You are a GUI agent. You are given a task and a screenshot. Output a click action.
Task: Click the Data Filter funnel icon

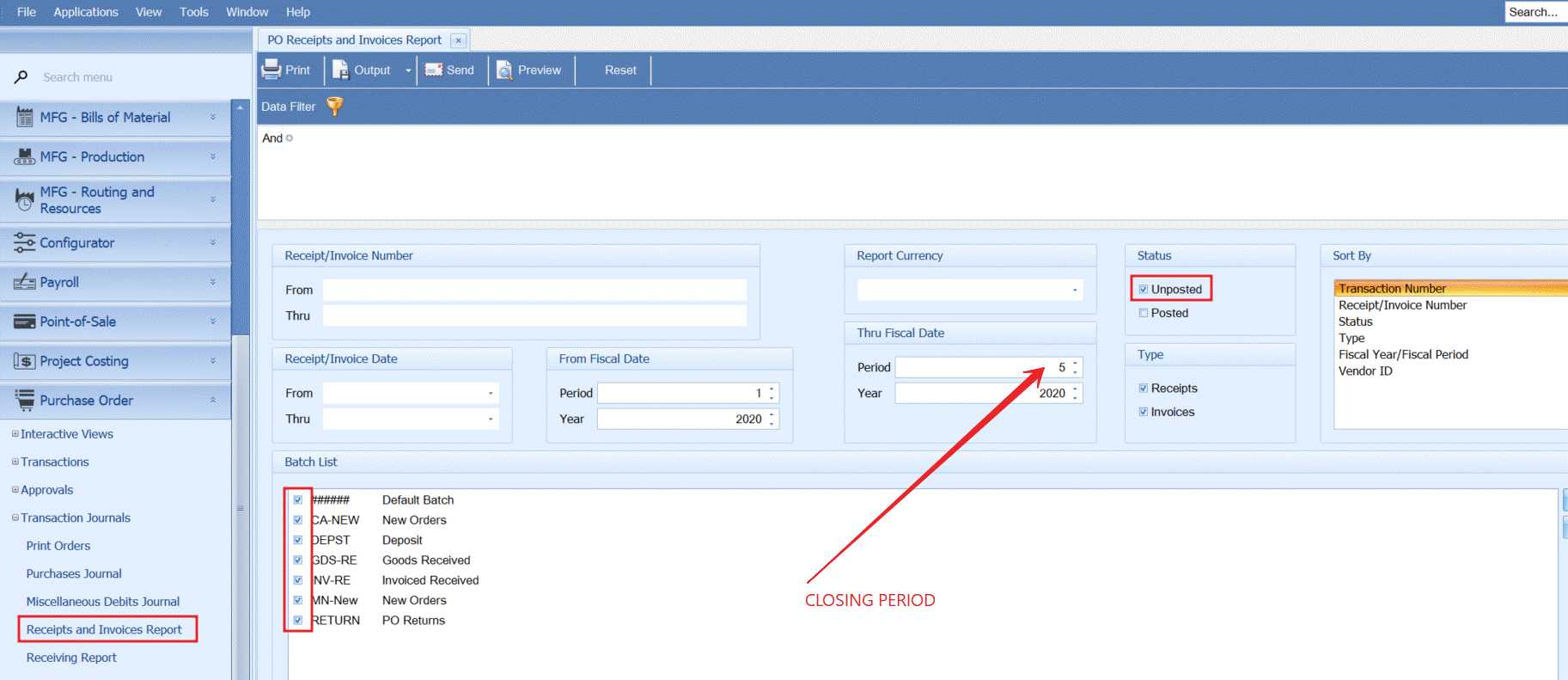pos(335,107)
